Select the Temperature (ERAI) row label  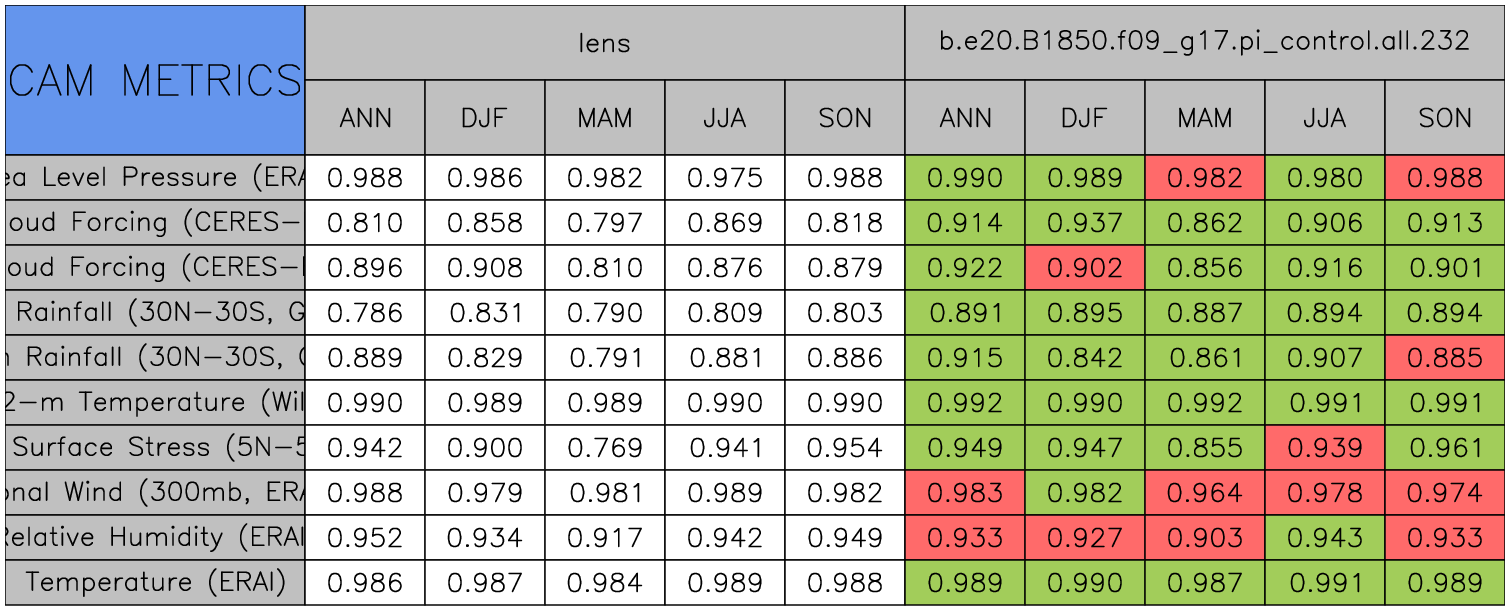[155, 583]
